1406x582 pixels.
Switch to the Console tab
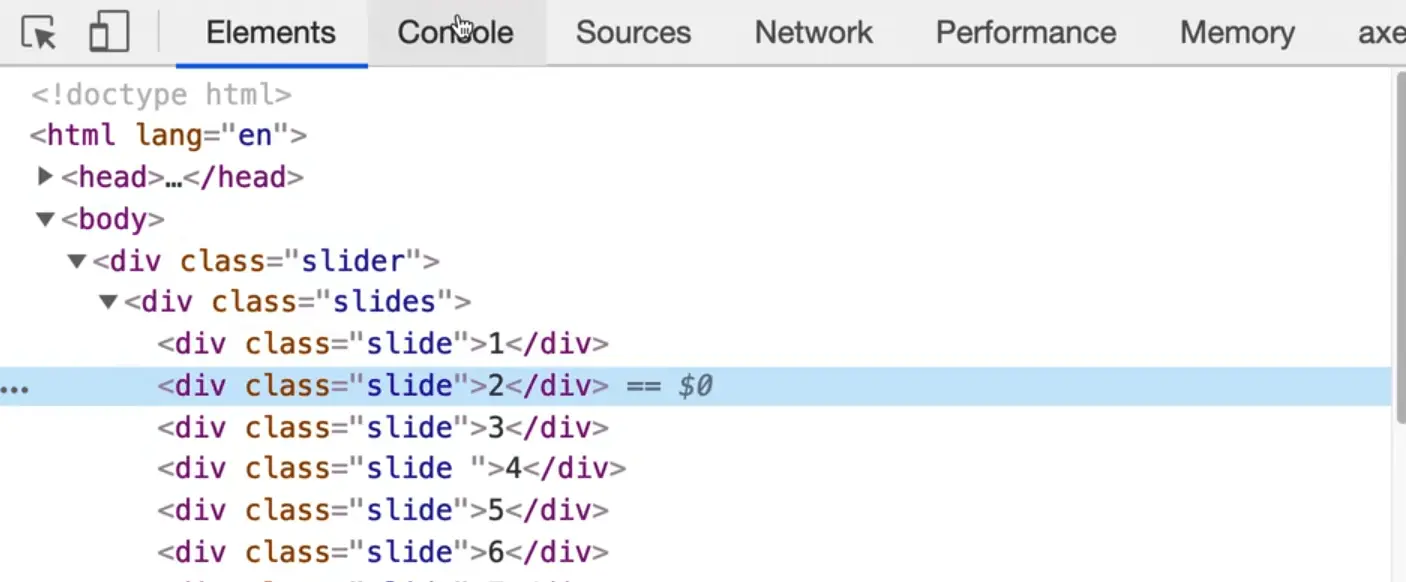[x=455, y=33]
